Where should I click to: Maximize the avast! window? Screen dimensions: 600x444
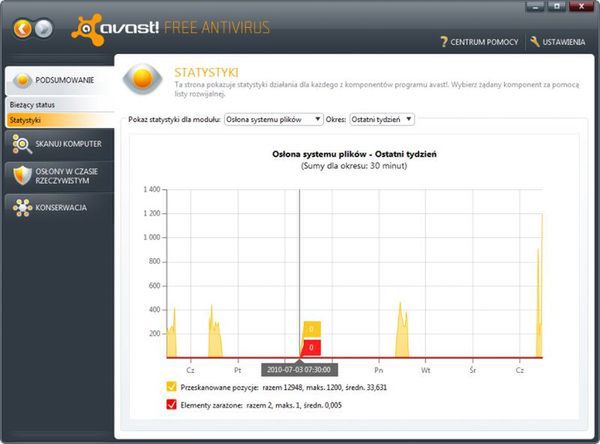[x=557, y=7]
